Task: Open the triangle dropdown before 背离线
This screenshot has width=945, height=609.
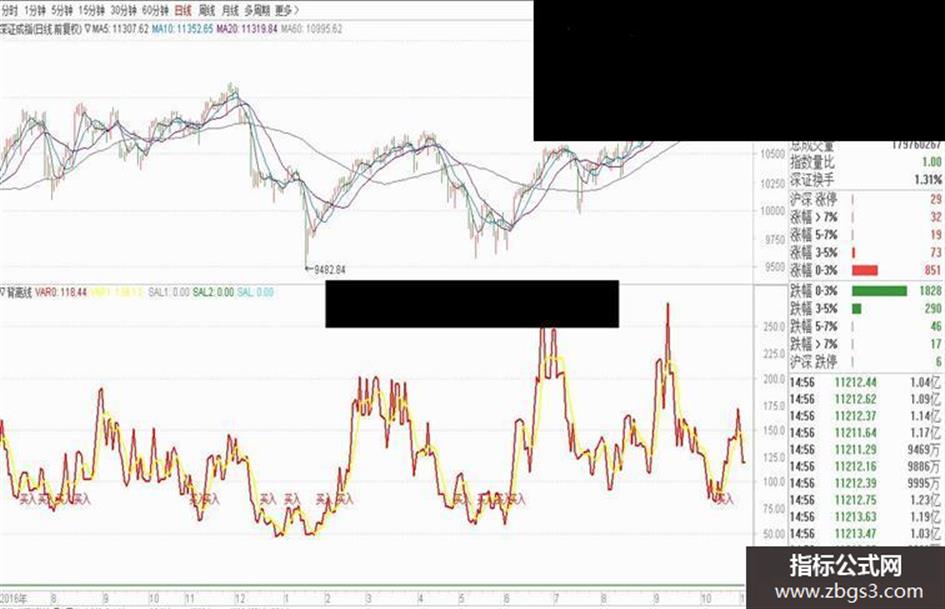Action: pyautogui.click(x=2, y=292)
